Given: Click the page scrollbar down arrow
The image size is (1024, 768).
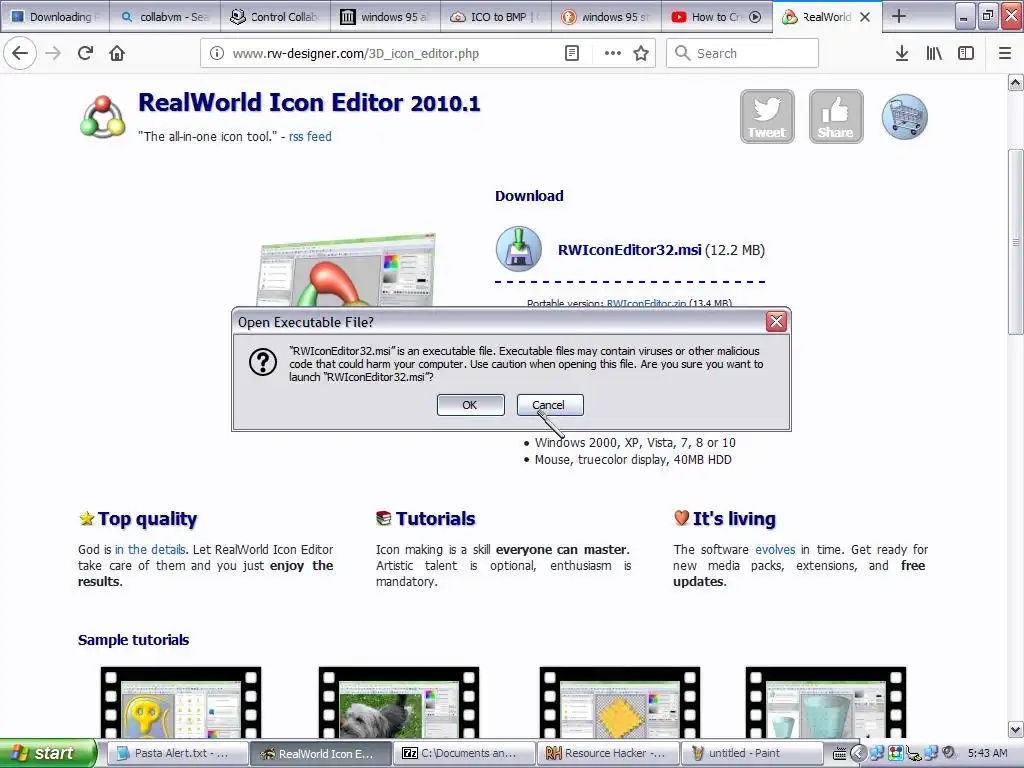Looking at the screenshot, I should click(x=1016, y=729).
